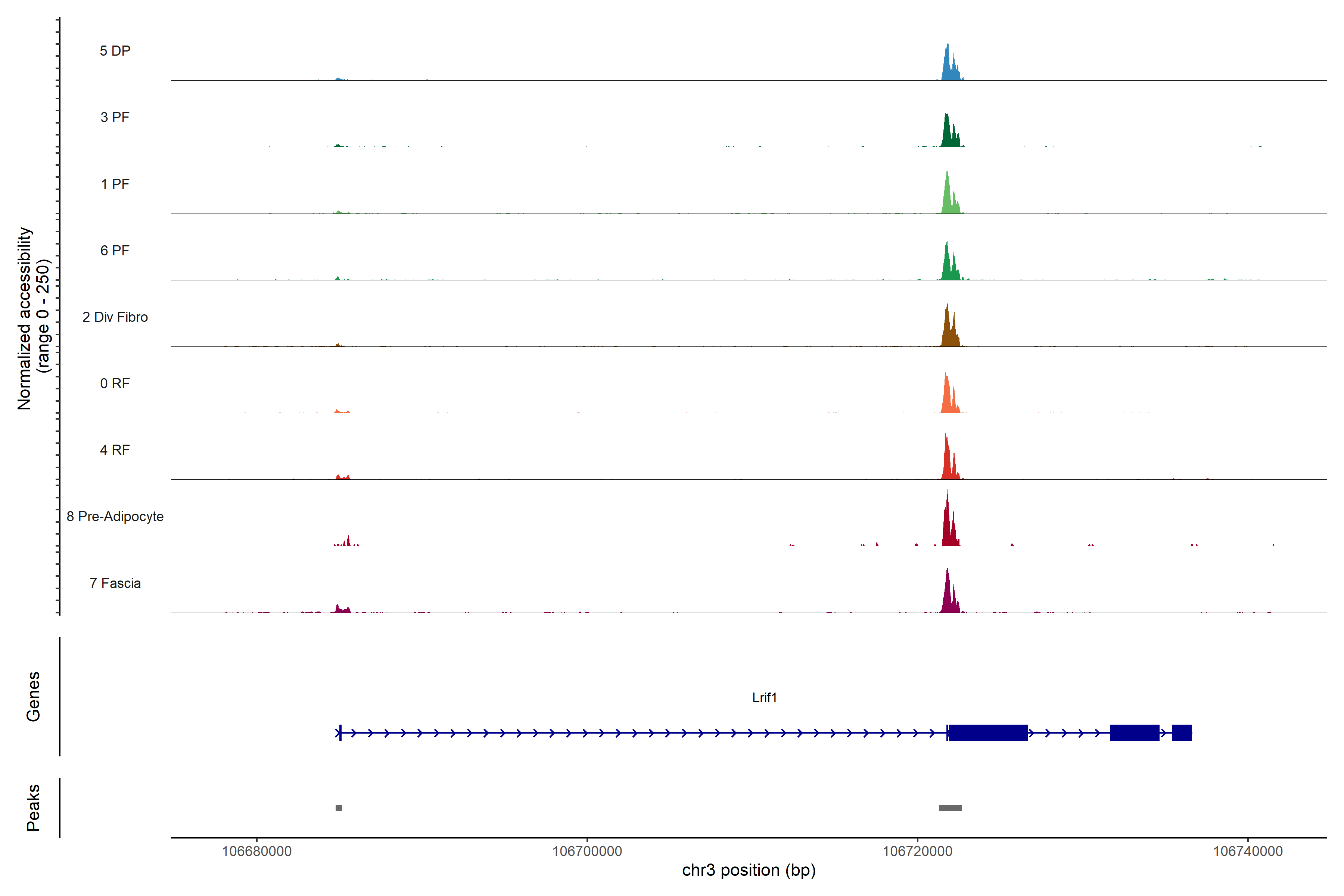The height and width of the screenshot is (896, 1344).
Task: Click the 4 RF track label
Action: click(x=115, y=450)
